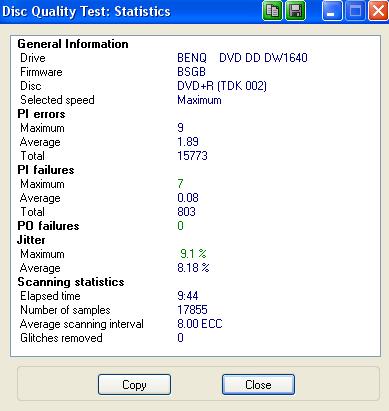The width and height of the screenshot is (389, 411).
Task: Select the 'Glitches removed' label
Action: pos(61,338)
